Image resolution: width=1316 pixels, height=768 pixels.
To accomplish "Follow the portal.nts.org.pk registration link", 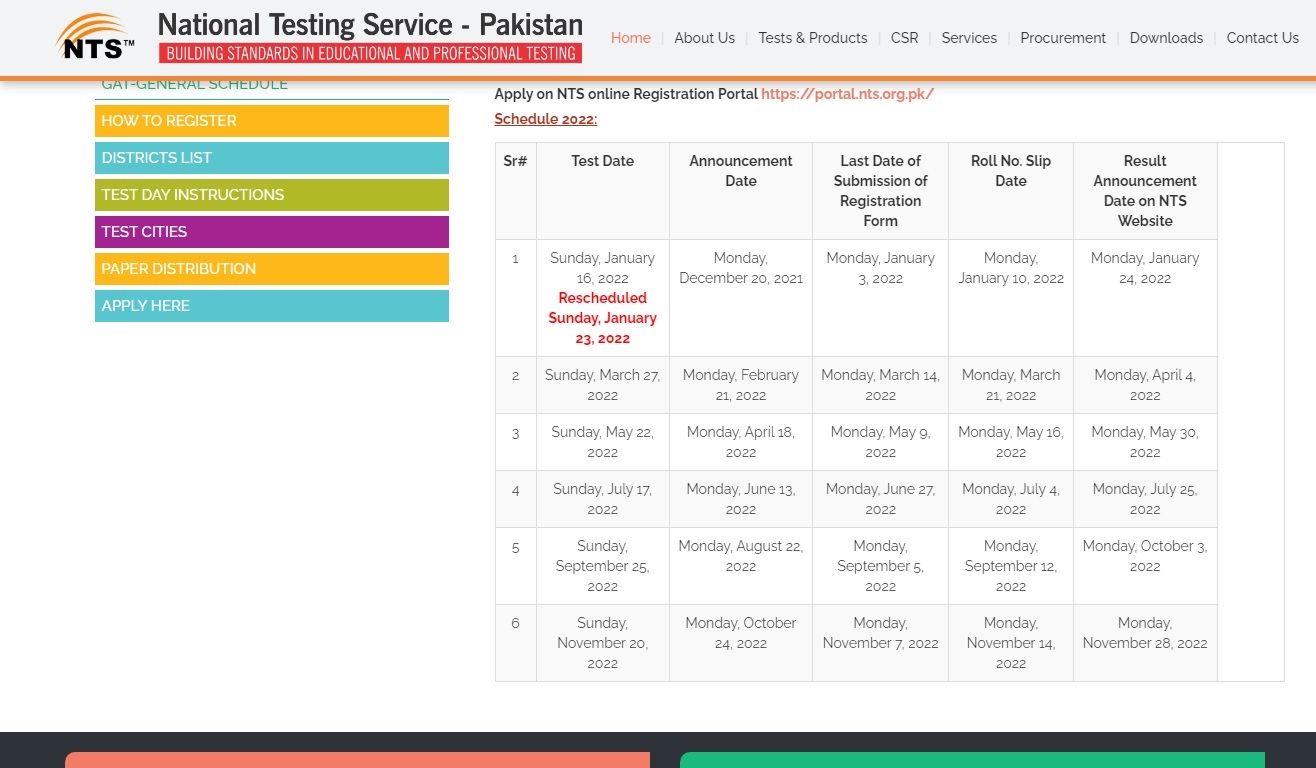I will click(847, 94).
